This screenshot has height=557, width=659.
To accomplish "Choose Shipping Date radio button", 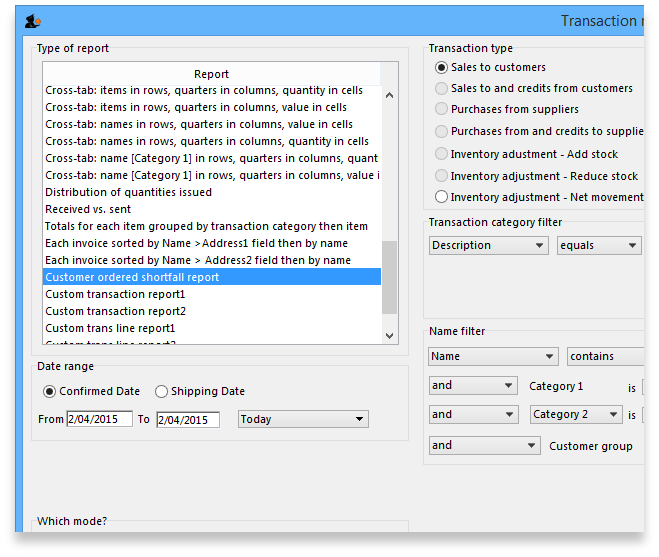I will [x=162, y=391].
